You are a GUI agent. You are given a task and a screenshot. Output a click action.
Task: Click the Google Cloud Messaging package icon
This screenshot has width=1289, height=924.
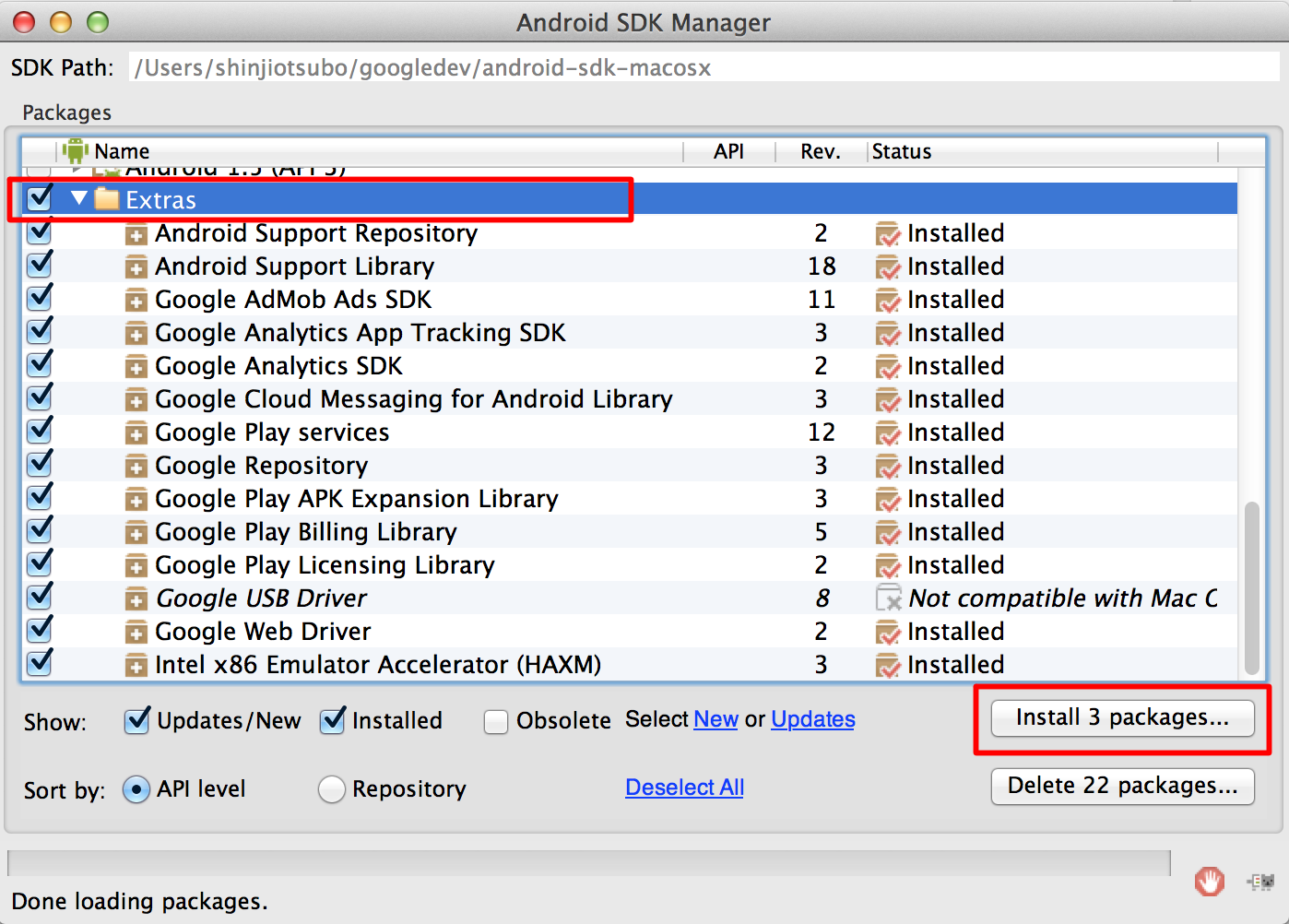(136, 401)
